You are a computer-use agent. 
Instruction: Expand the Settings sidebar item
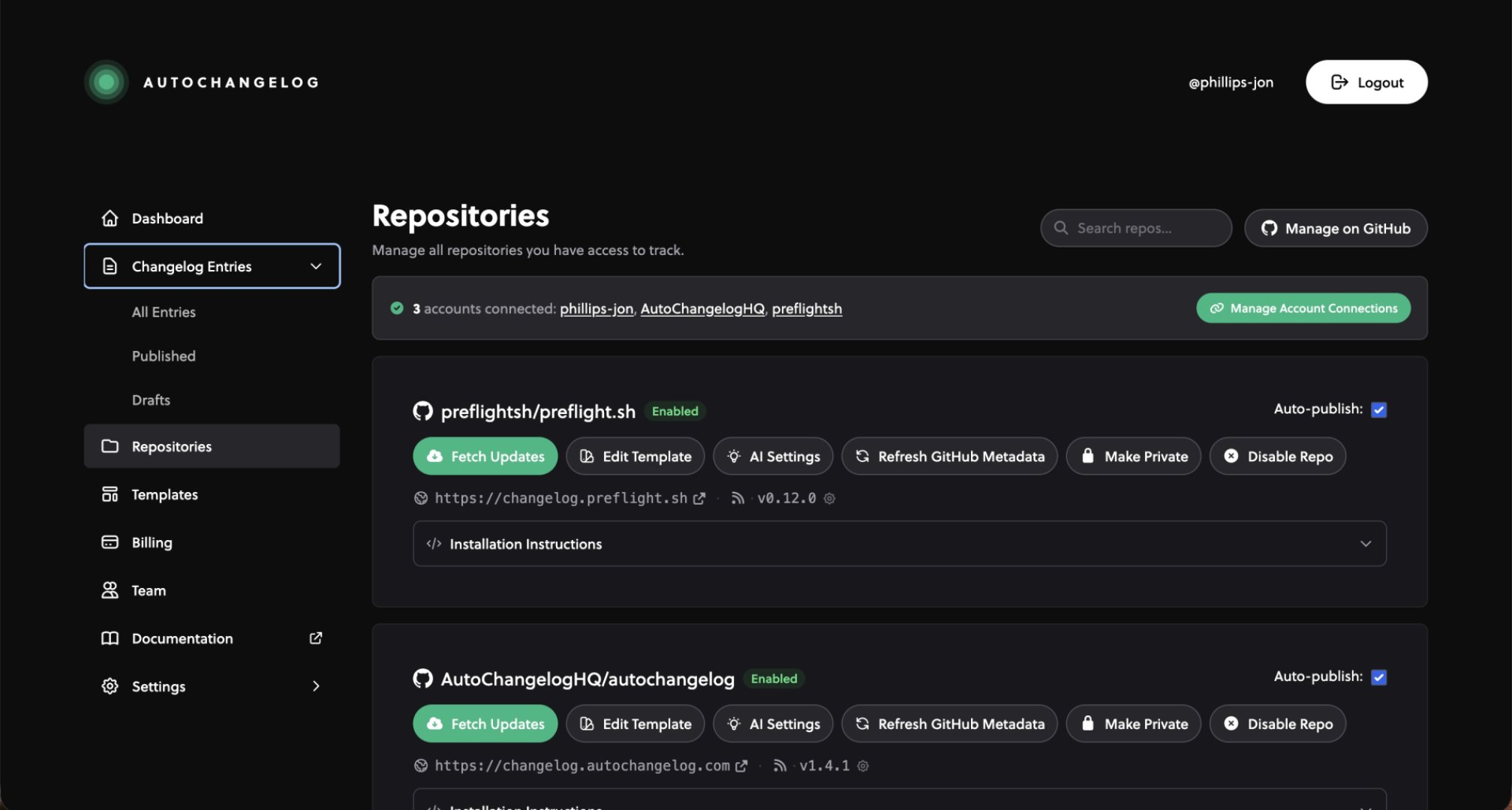(316, 685)
